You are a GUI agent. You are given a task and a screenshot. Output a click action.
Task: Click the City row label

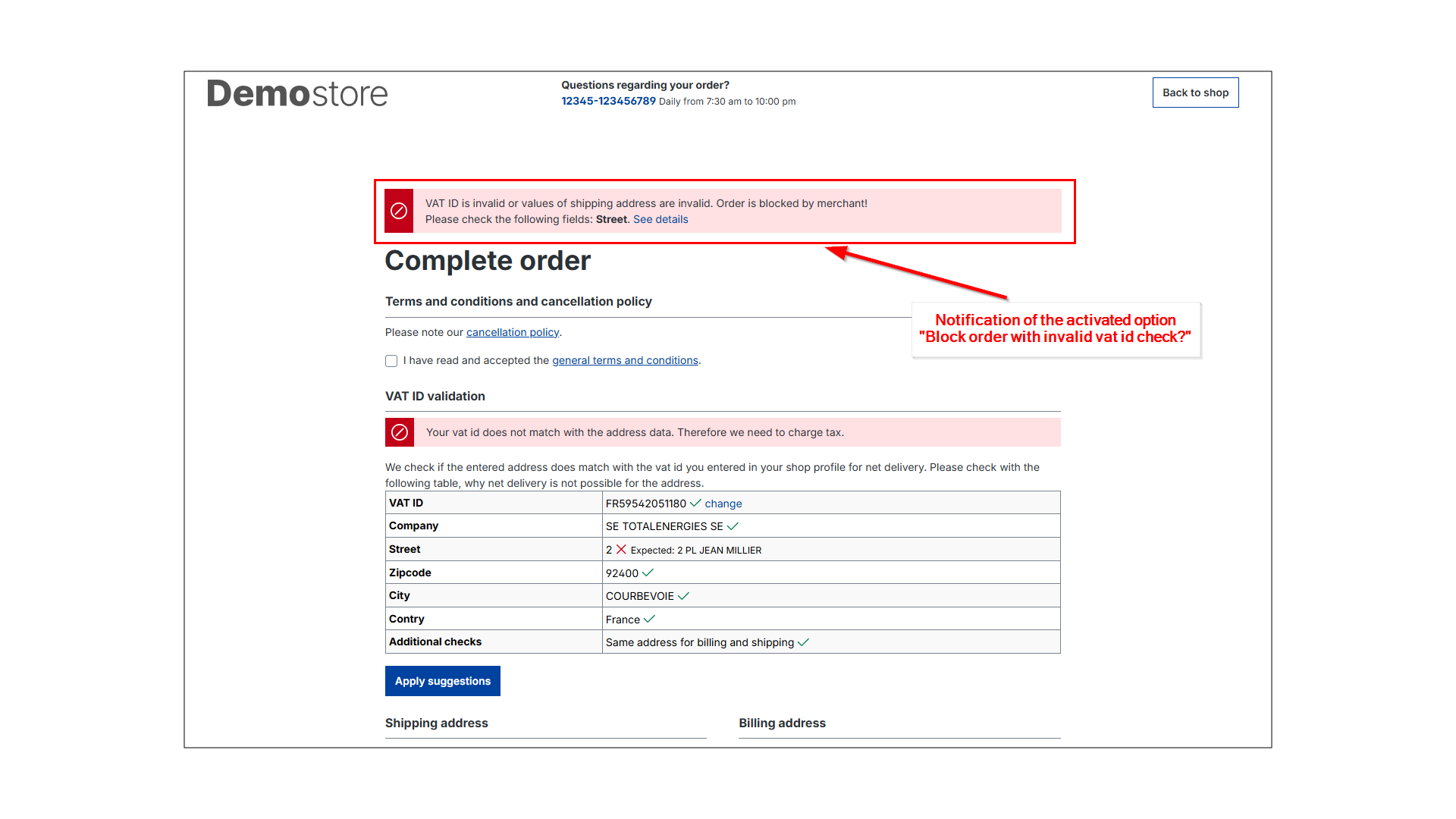pos(400,595)
